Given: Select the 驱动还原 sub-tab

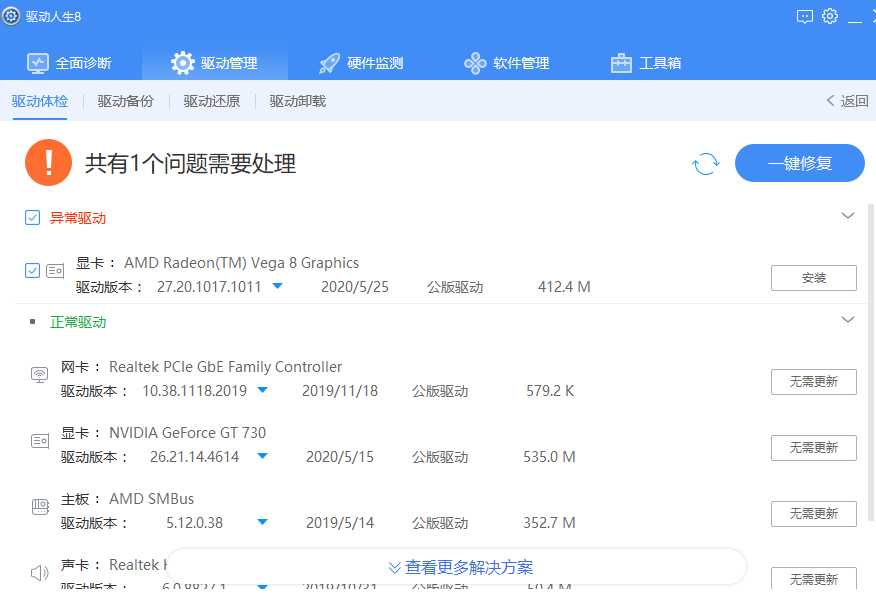Looking at the screenshot, I should pyautogui.click(x=212, y=101).
